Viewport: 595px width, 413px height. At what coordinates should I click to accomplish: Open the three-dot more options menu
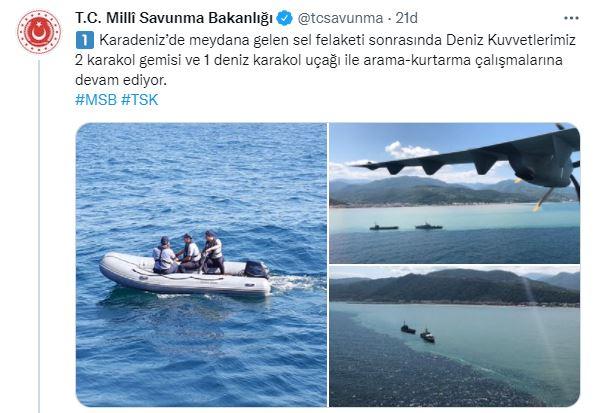click(x=571, y=18)
